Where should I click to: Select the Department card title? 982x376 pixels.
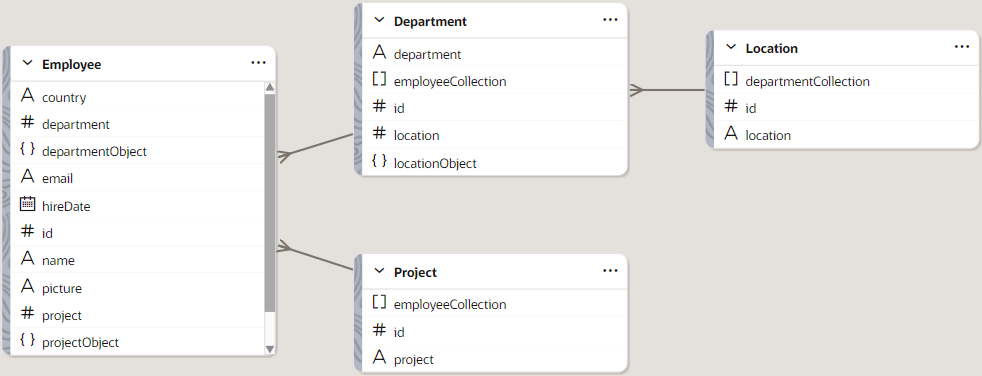coord(430,21)
